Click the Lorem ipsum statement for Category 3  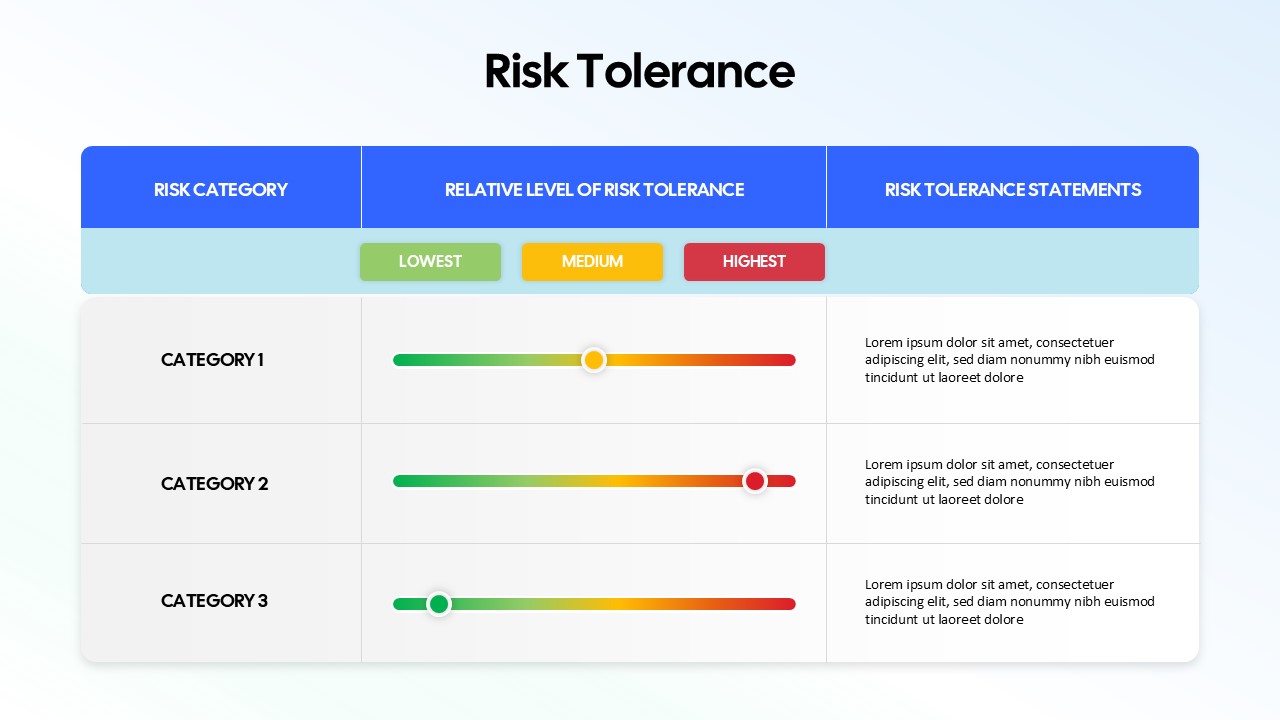(x=1010, y=602)
